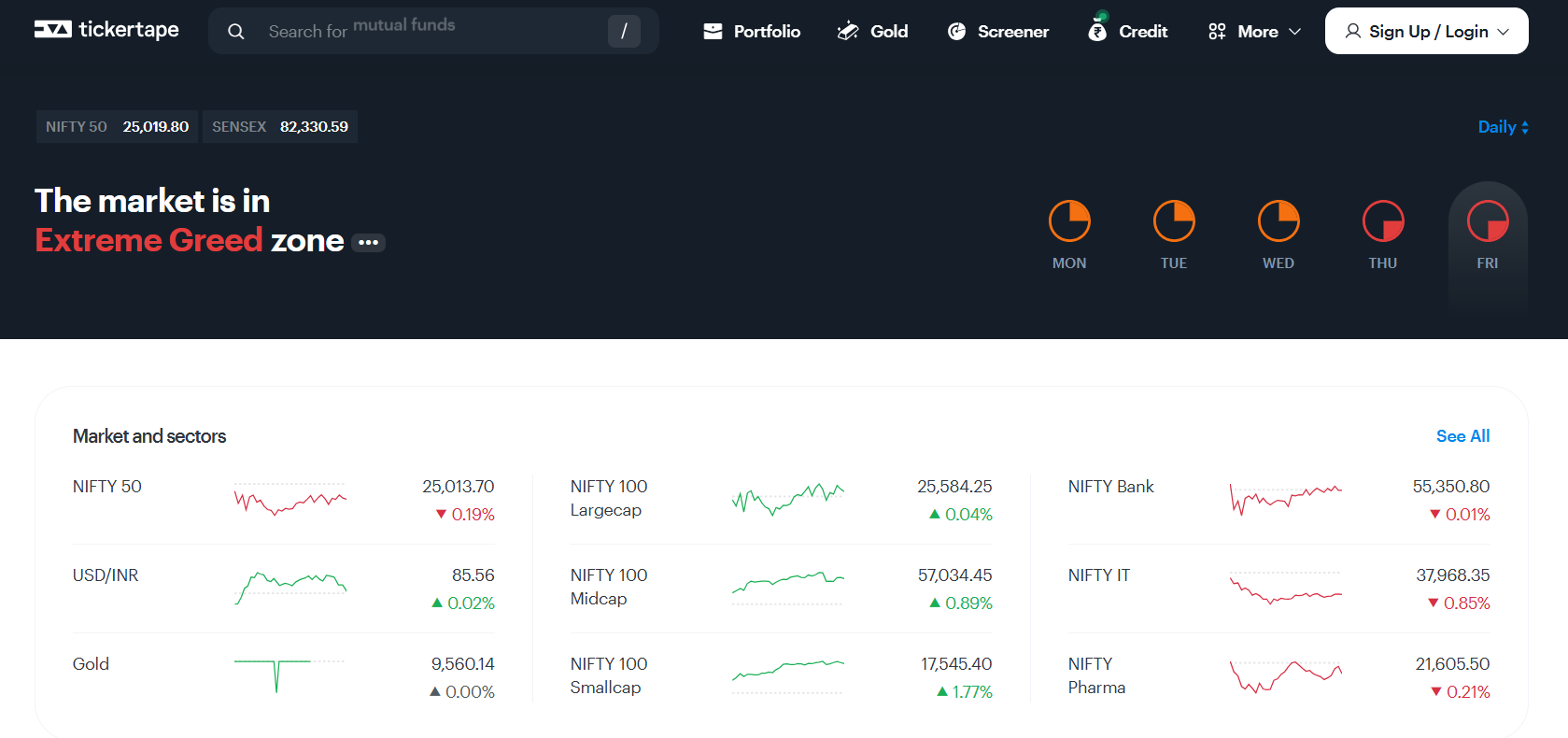1568x738 pixels.
Task: Select Monday's market mood pie icon
Action: (1069, 222)
